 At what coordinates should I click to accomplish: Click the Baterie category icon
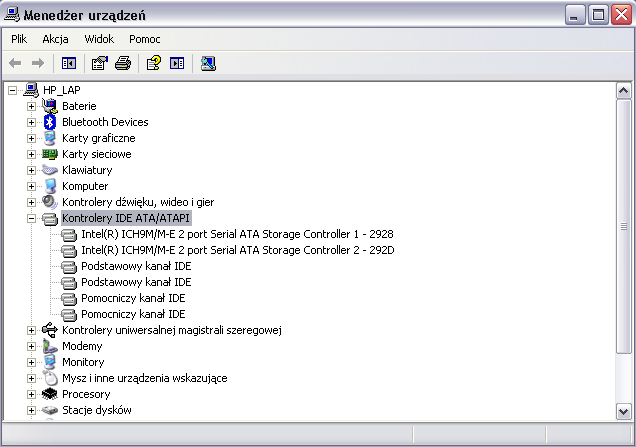[49, 106]
